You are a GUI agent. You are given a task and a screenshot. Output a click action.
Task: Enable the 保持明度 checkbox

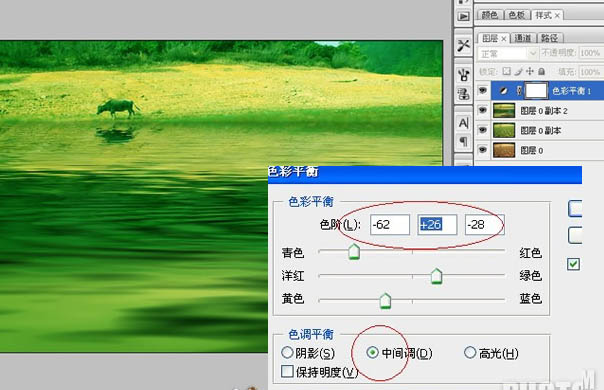[287, 372]
